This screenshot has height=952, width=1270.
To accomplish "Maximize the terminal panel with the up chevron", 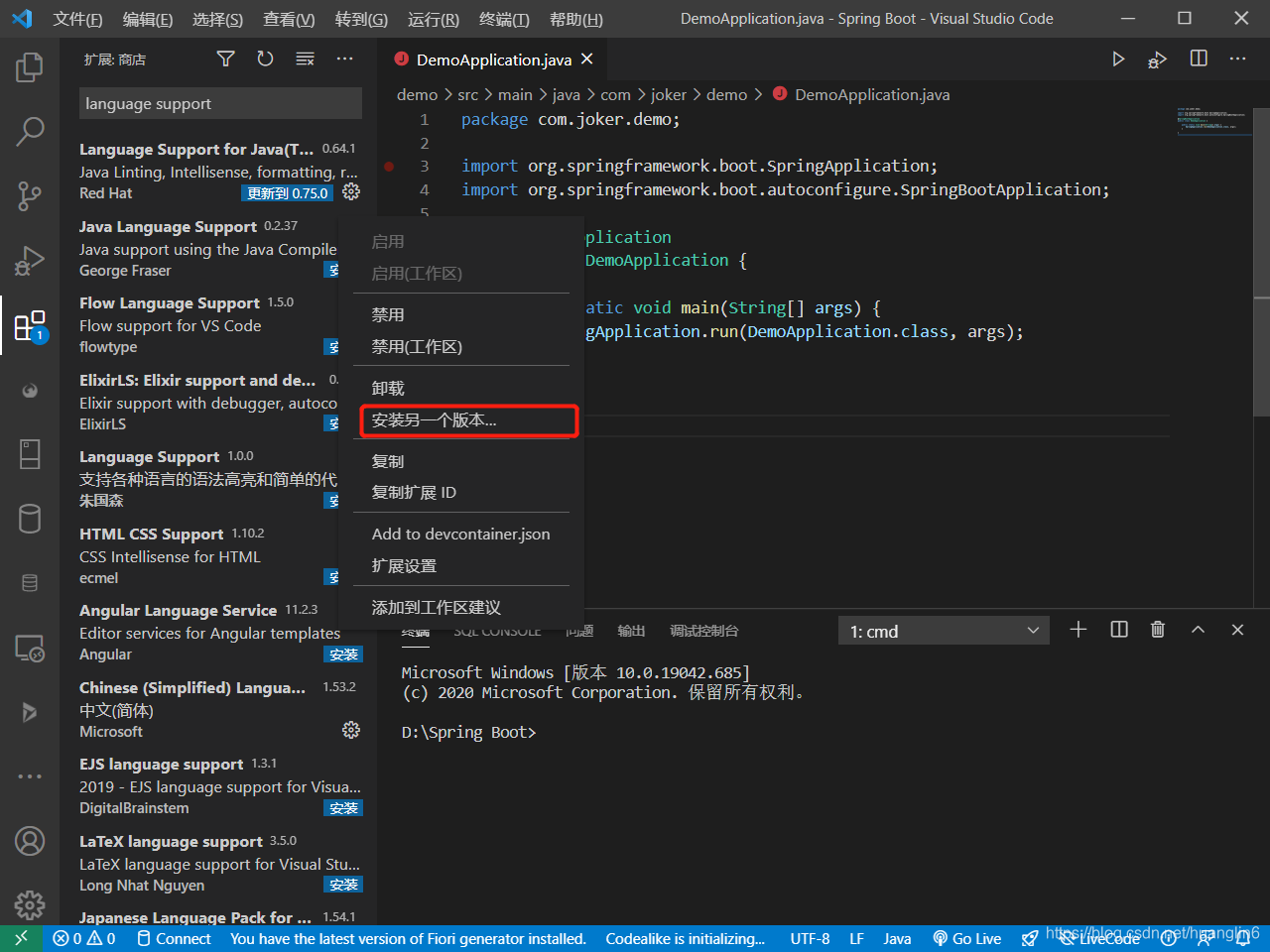I will point(1198,630).
